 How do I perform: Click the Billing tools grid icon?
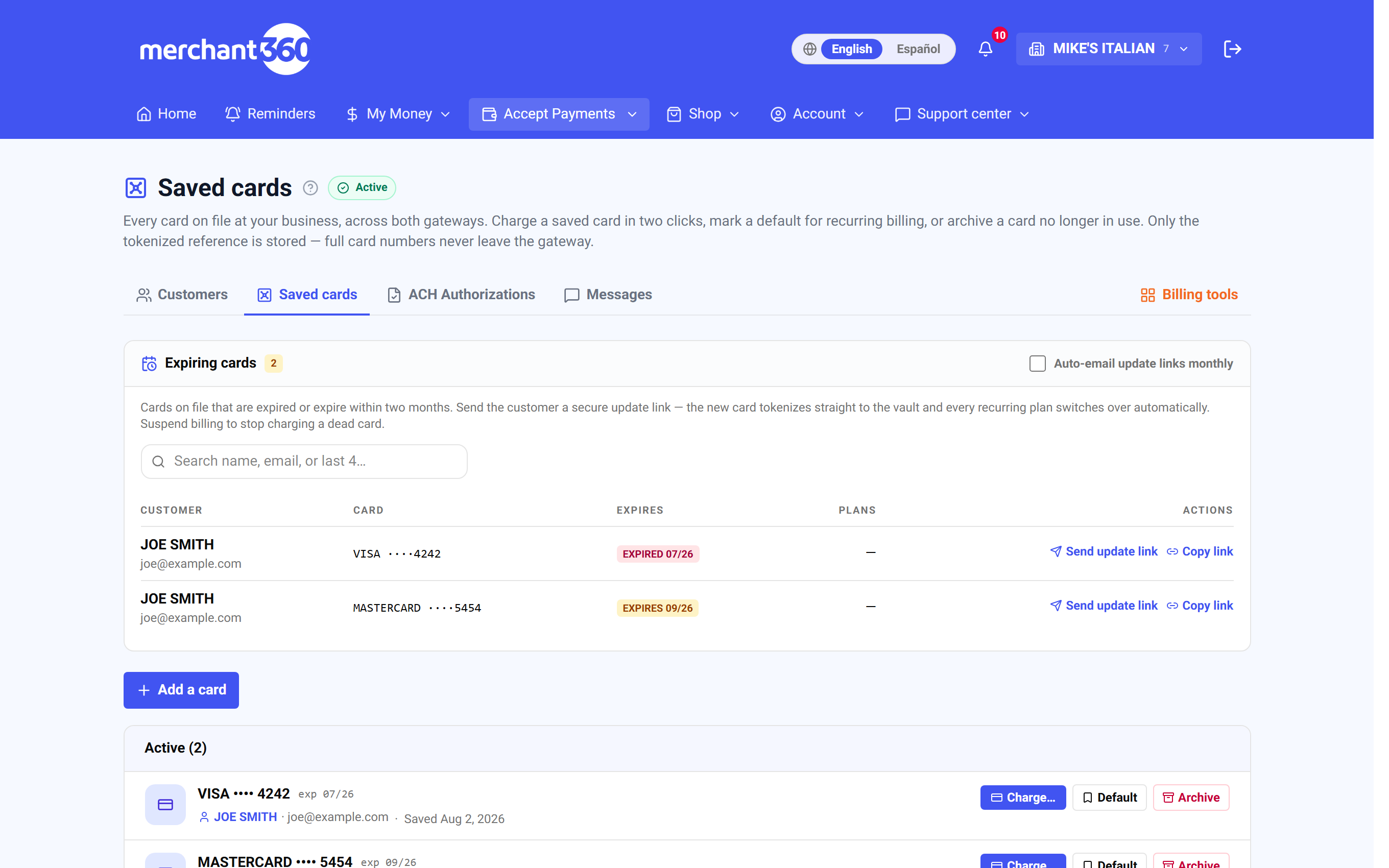point(1147,295)
